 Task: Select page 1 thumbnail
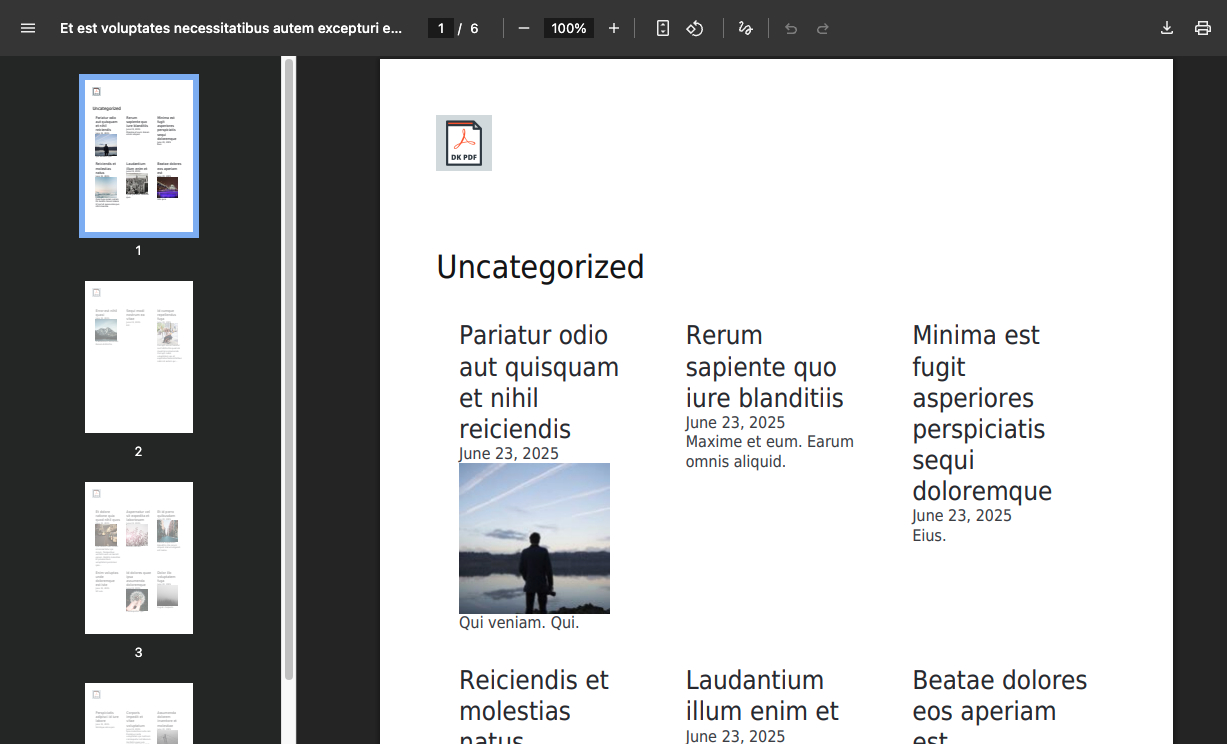(x=139, y=156)
